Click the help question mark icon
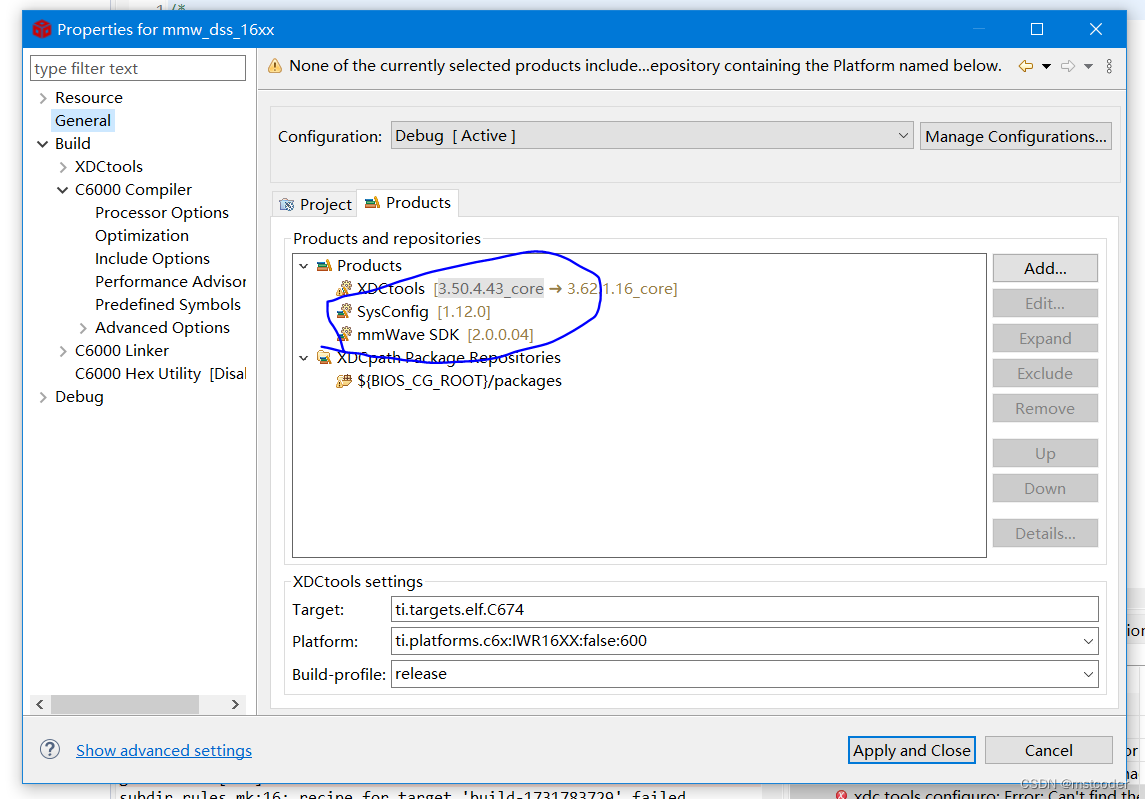This screenshot has width=1145, height=799. (50, 749)
